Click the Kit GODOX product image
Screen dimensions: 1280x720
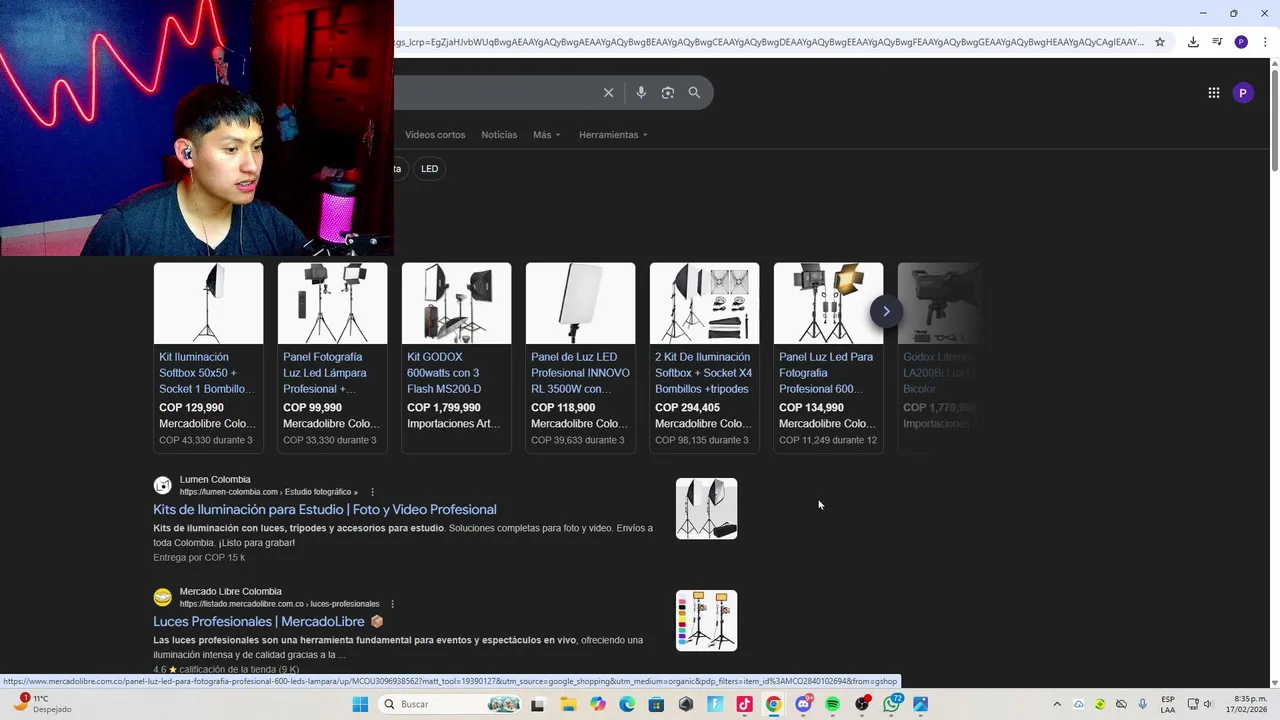pos(456,303)
